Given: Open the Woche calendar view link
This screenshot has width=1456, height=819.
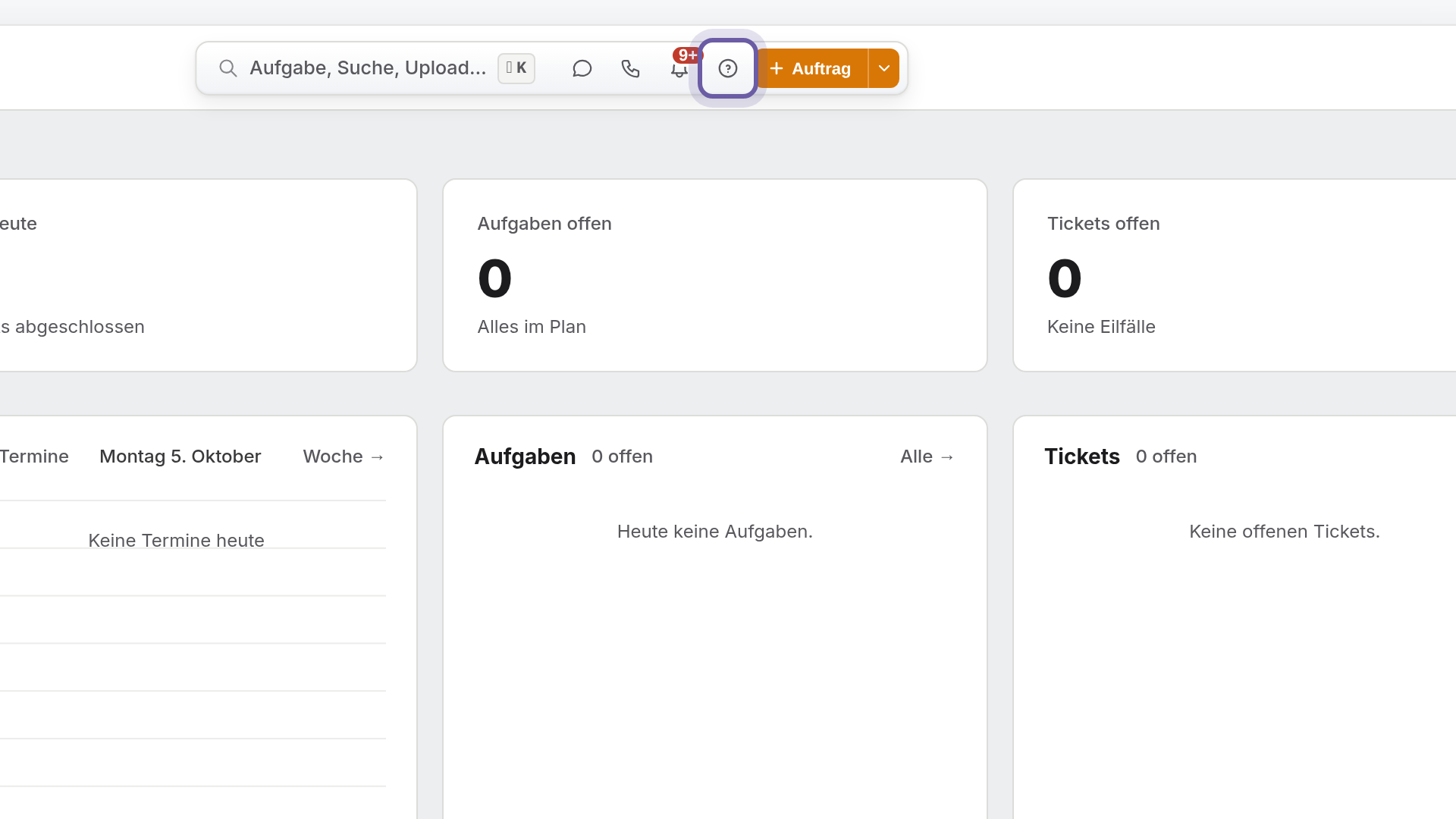Looking at the screenshot, I should pyautogui.click(x=344, y=457).
